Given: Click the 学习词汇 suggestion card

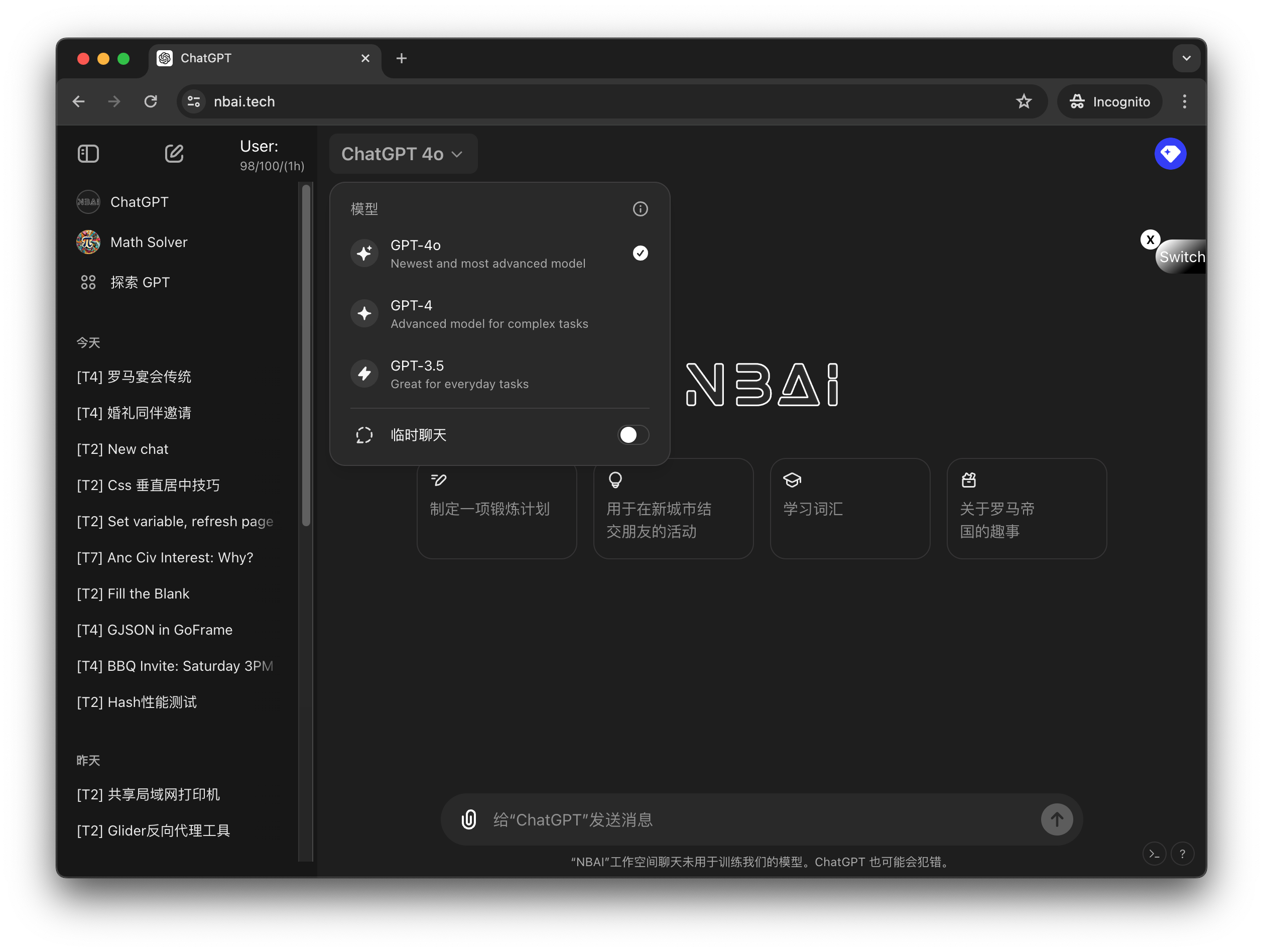Looking at the screenshot, I should tap(849, 509).
